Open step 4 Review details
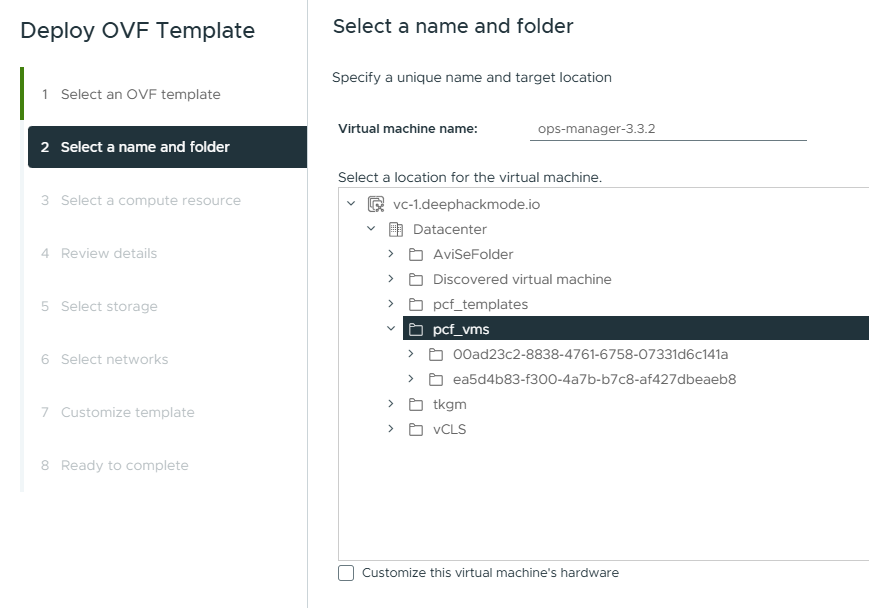This screenshot has height=608, width=869. (99, 253)
